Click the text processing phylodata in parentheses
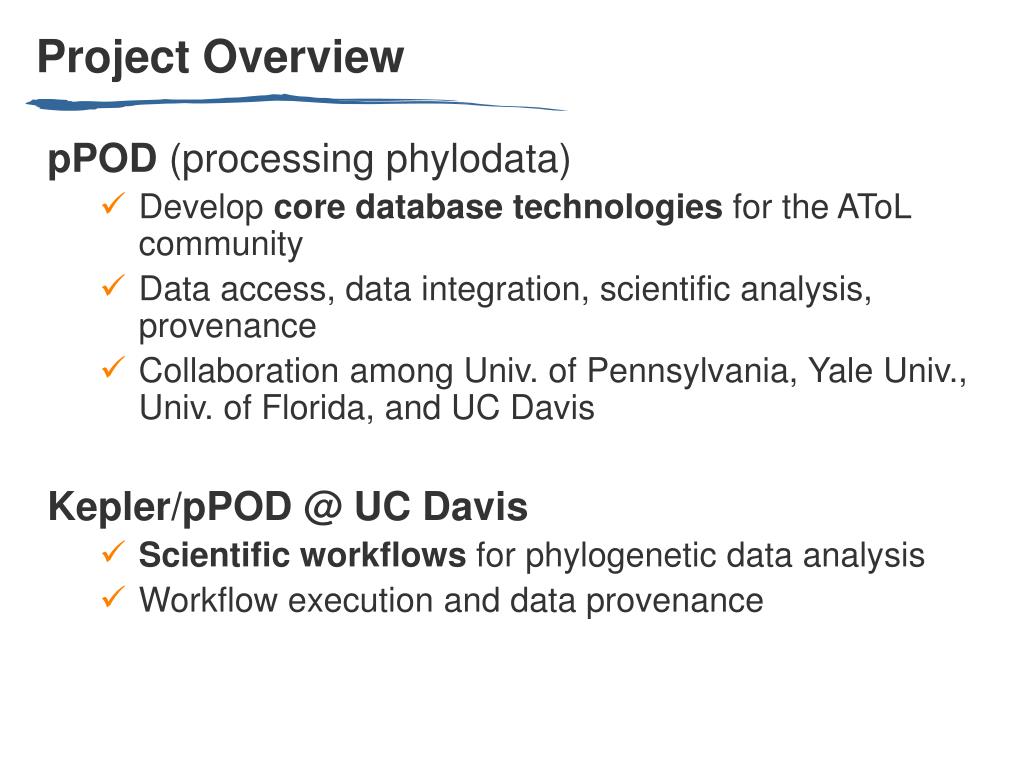The height and width of the screenshot is (768, 1024). (x=370, y=160)
